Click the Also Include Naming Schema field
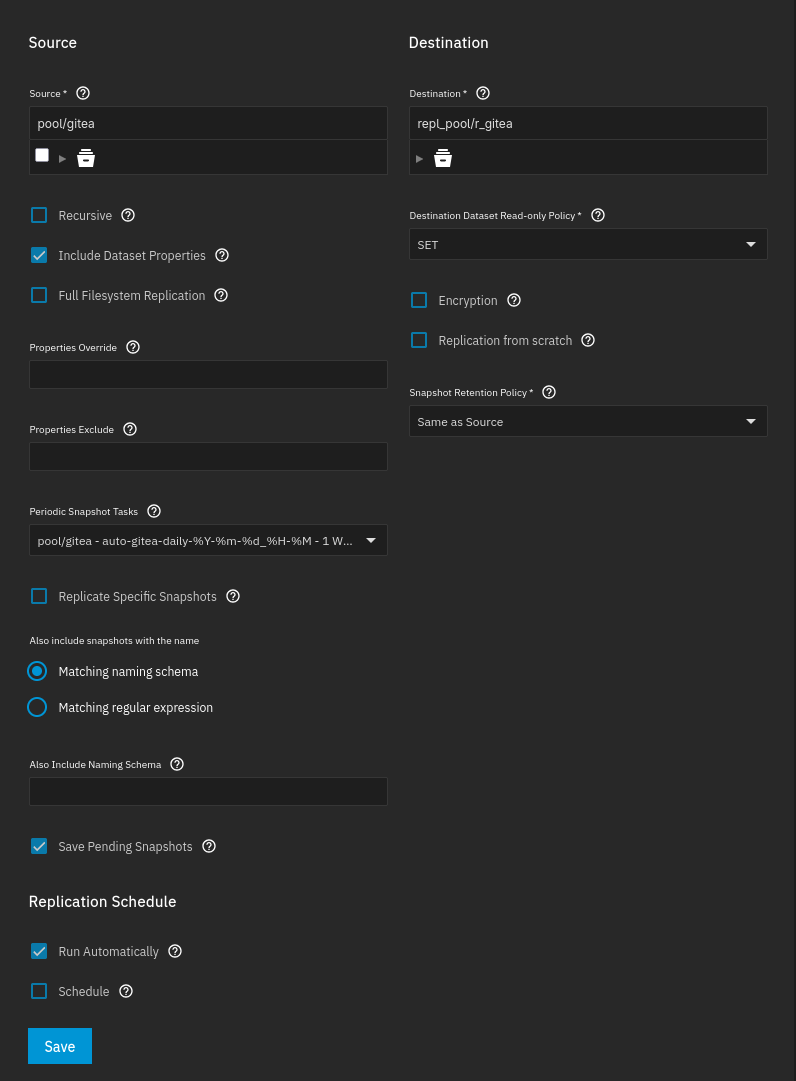The image size is (796, 1081). tap(208, 791)
